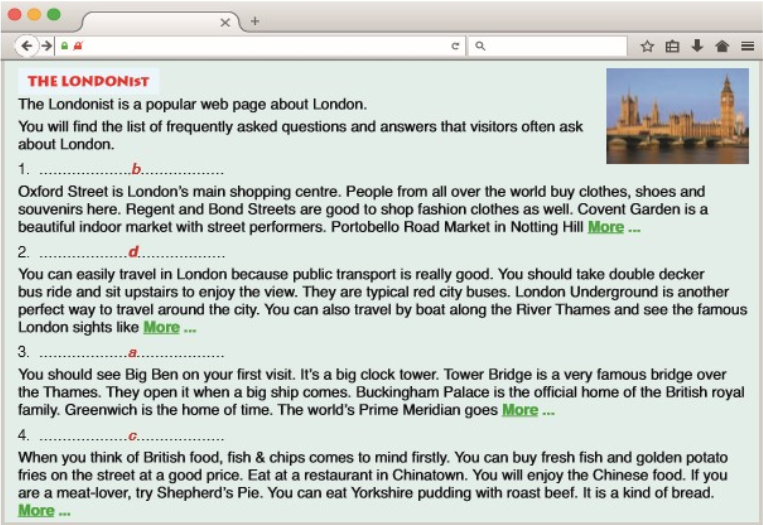This screenshot has width=763, height=525.
Task: Click the words 'Shepherd's Pie'
Action: pos(209,492)
